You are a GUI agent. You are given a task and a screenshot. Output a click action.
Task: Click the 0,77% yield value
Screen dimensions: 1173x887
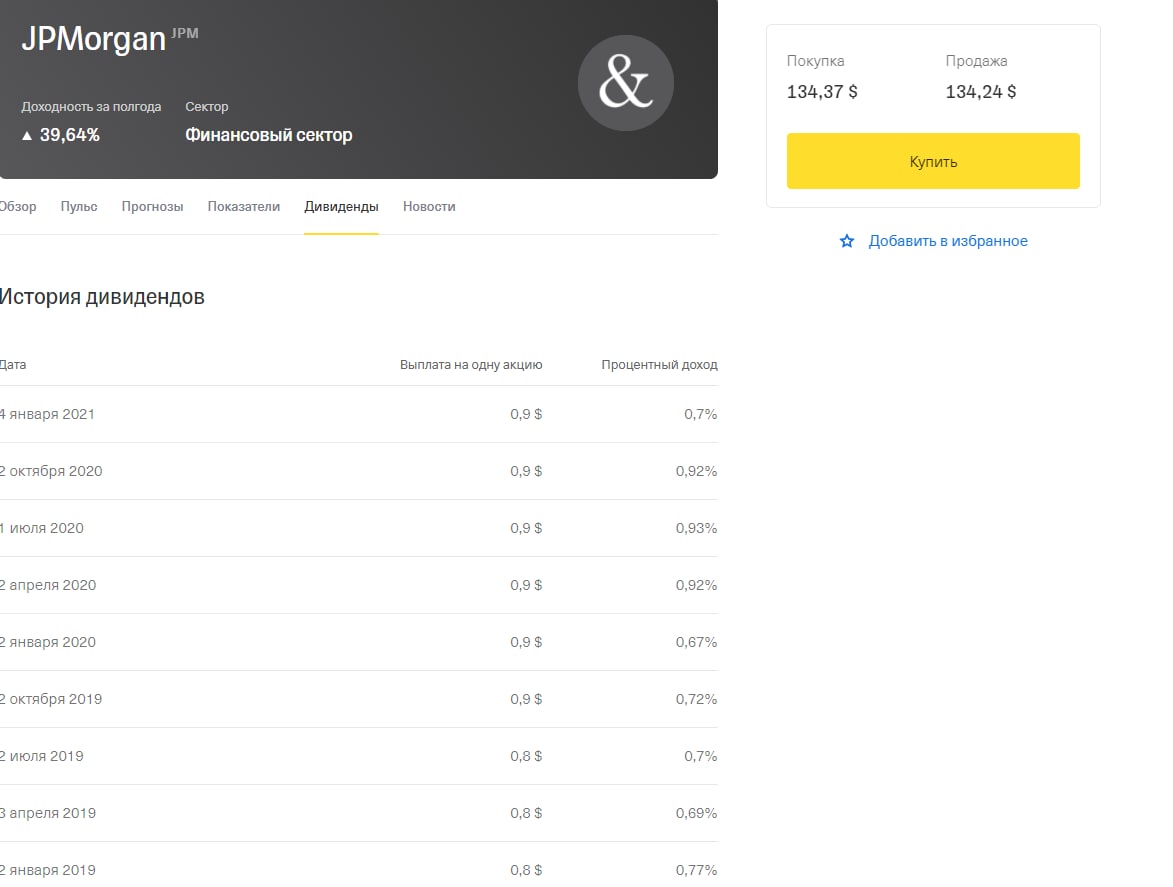696,870
